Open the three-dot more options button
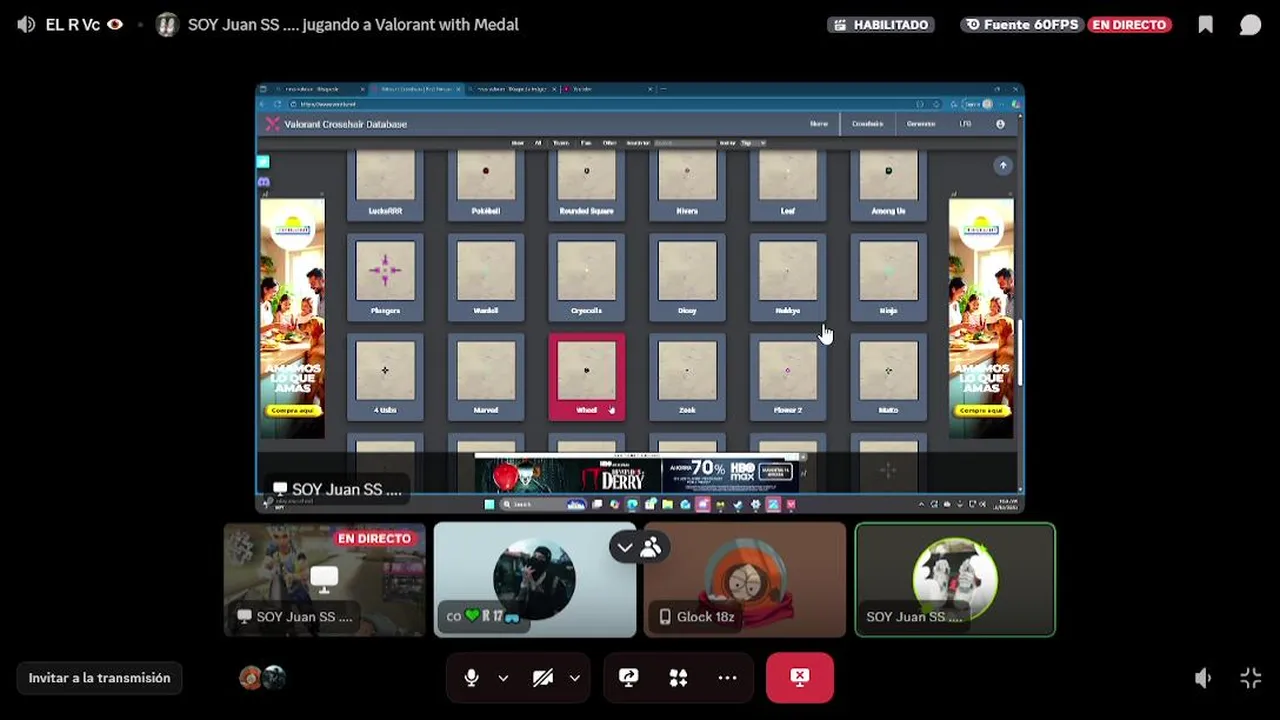This screenshot has width=1280, height=720. 727,678
